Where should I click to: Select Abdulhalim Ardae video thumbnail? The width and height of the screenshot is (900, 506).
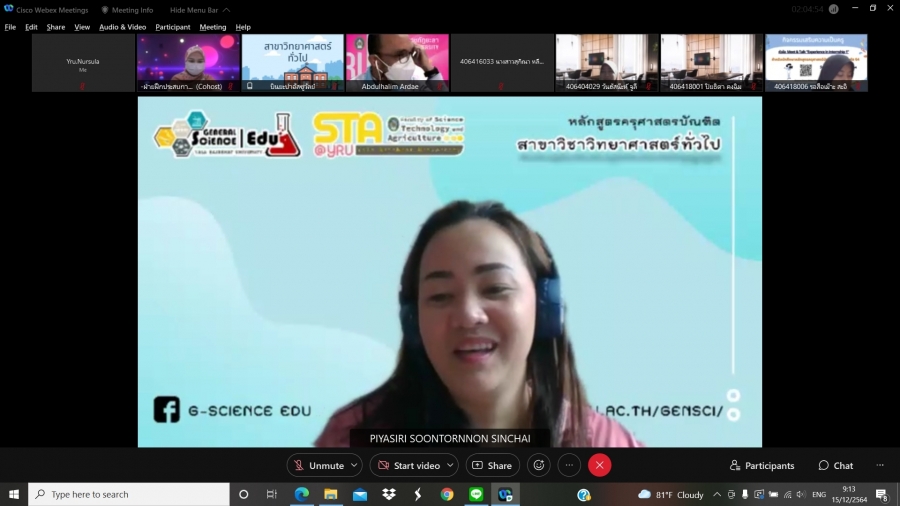pyautogui.click(x=398, y=63)
